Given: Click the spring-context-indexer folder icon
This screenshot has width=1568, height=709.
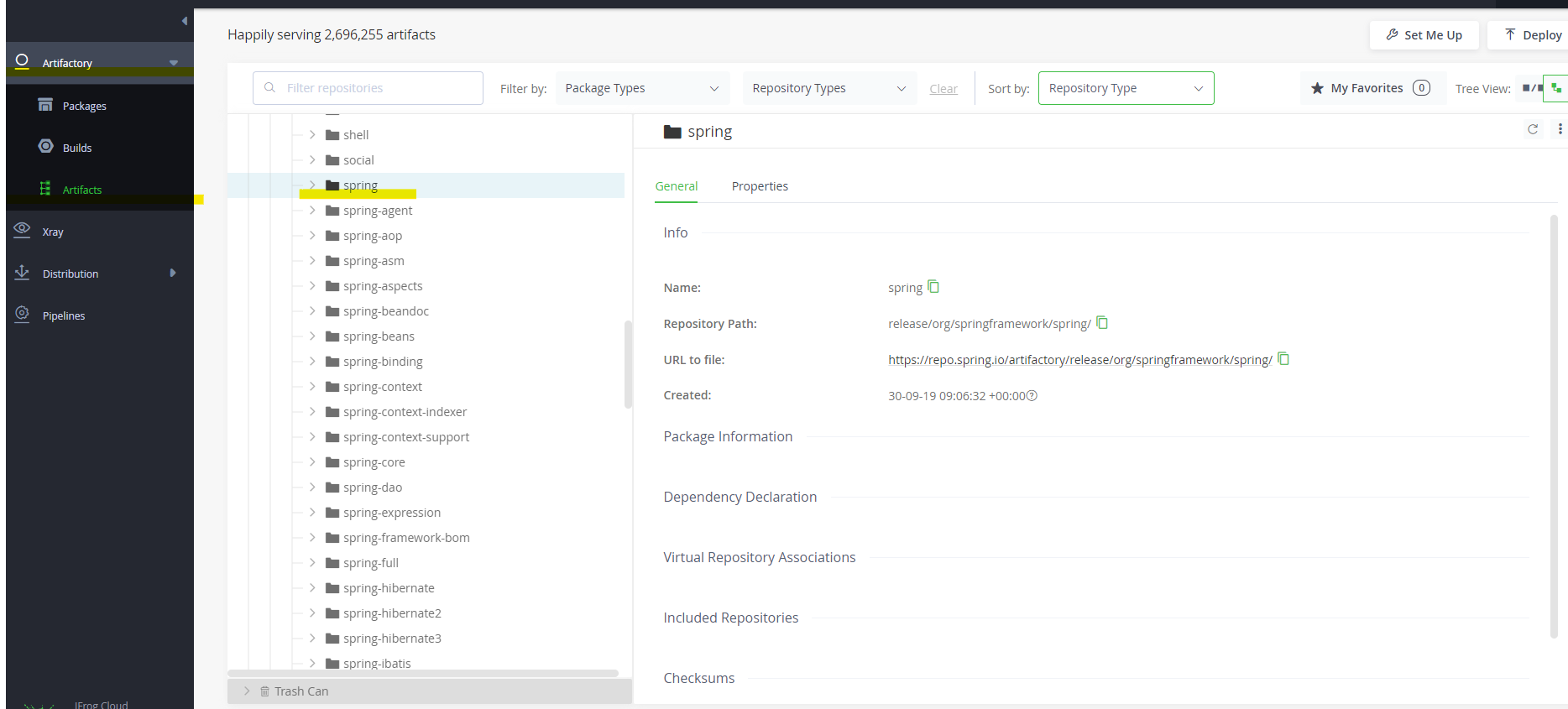Looking at the screenshot, I should (x=332, y=412).
